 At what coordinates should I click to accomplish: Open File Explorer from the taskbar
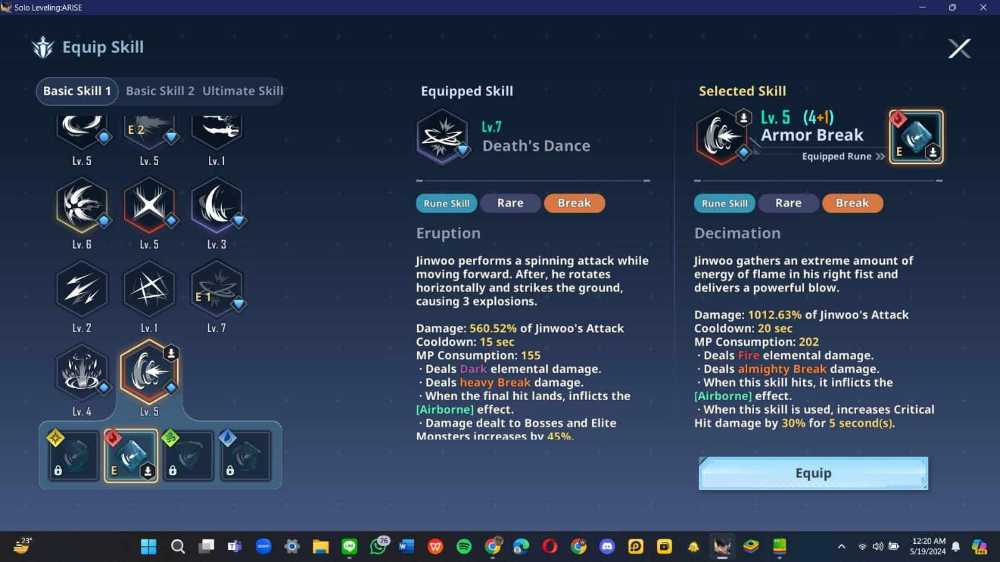(321, 547)
